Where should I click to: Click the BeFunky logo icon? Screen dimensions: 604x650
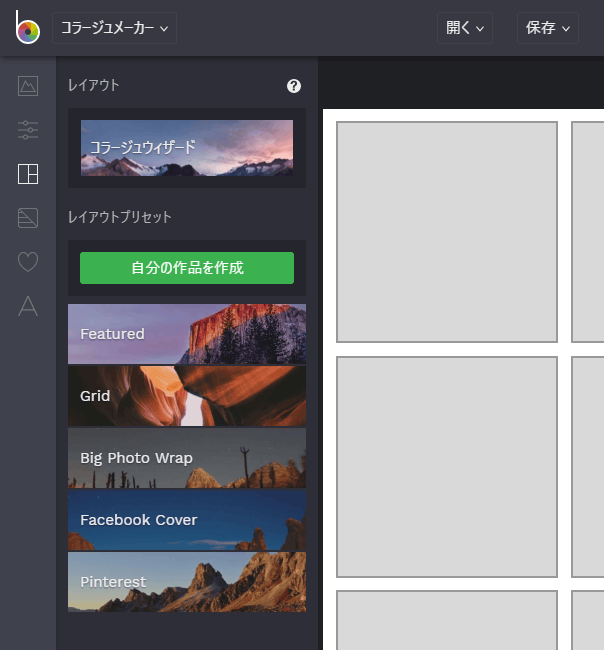27,27
